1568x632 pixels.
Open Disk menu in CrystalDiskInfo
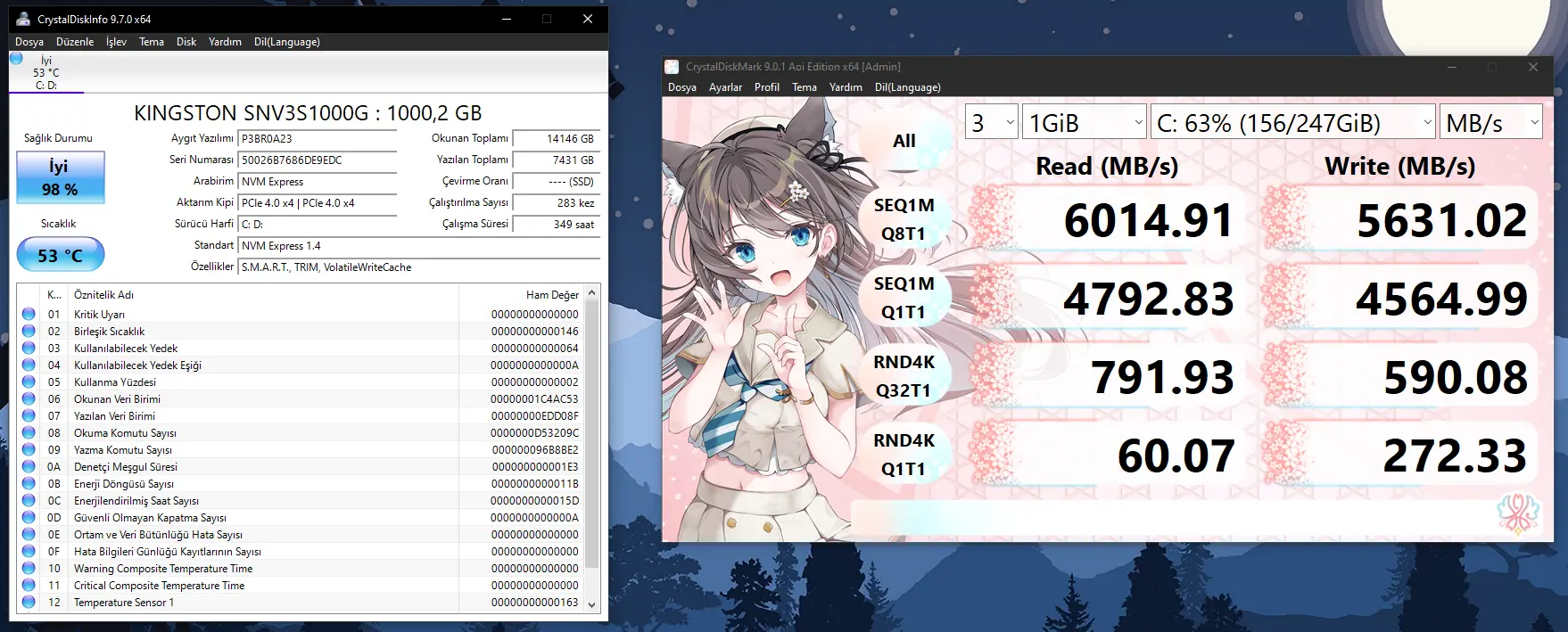(186, 42)
